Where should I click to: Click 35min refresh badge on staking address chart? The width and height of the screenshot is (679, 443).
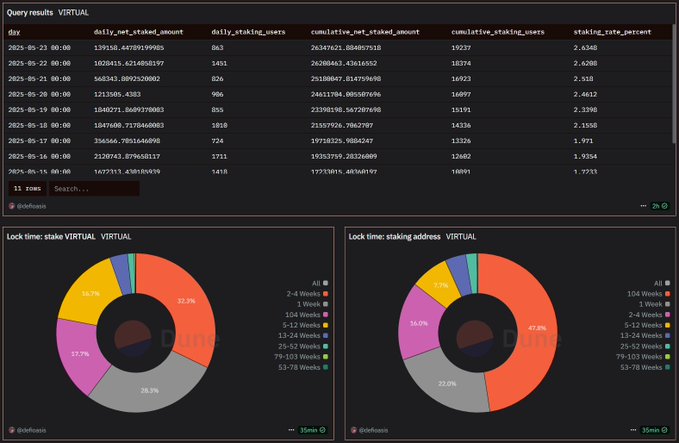[x=648, y=429]
